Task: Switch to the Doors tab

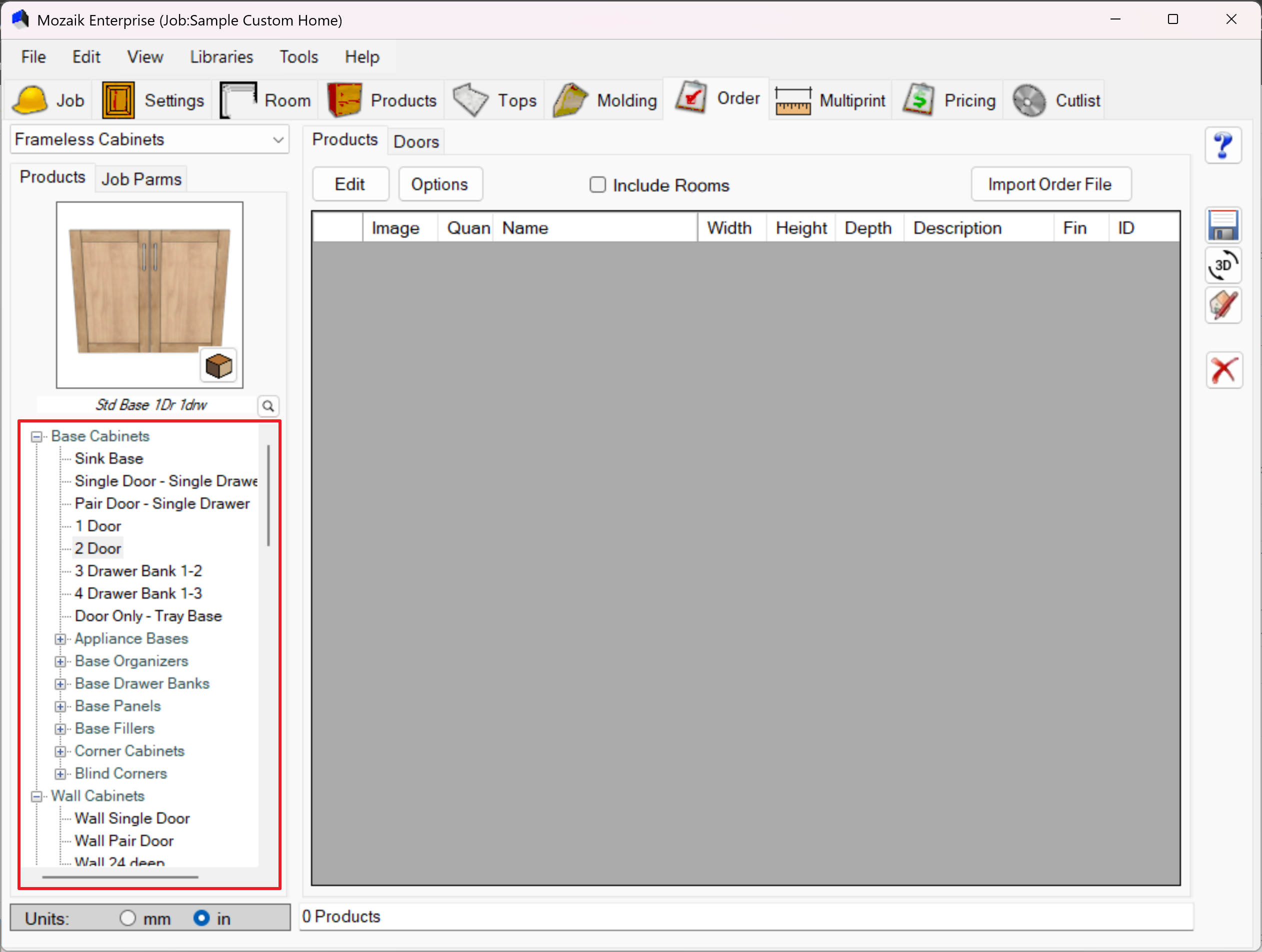Action: (x=416, y=141)
